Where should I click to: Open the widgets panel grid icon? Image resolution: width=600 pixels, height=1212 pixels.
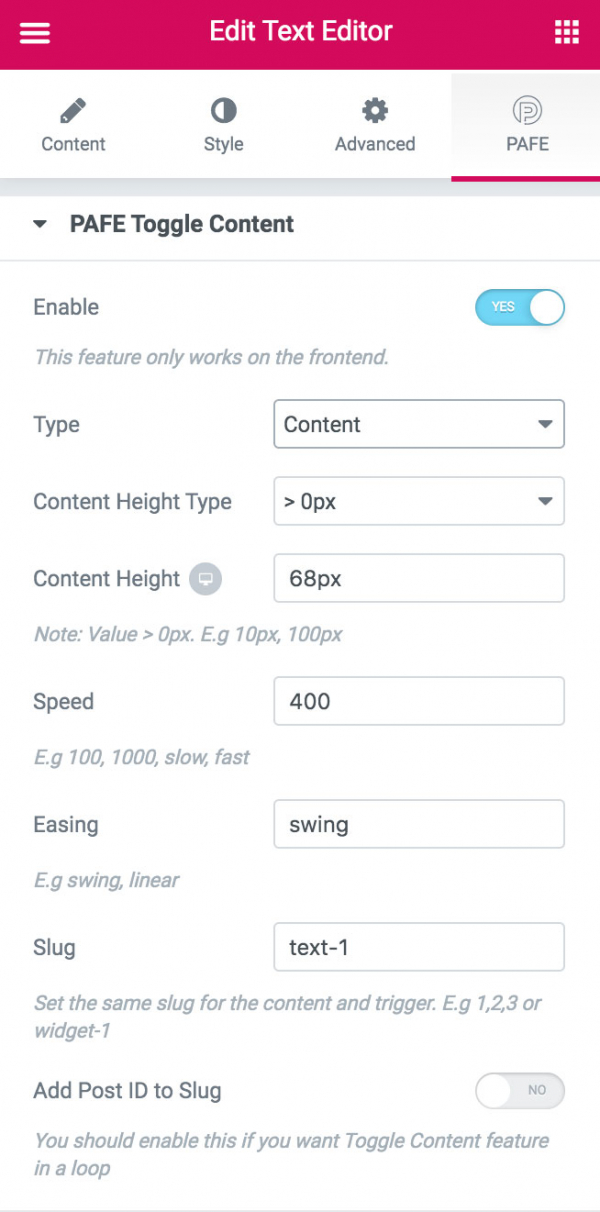coord(566,32)
